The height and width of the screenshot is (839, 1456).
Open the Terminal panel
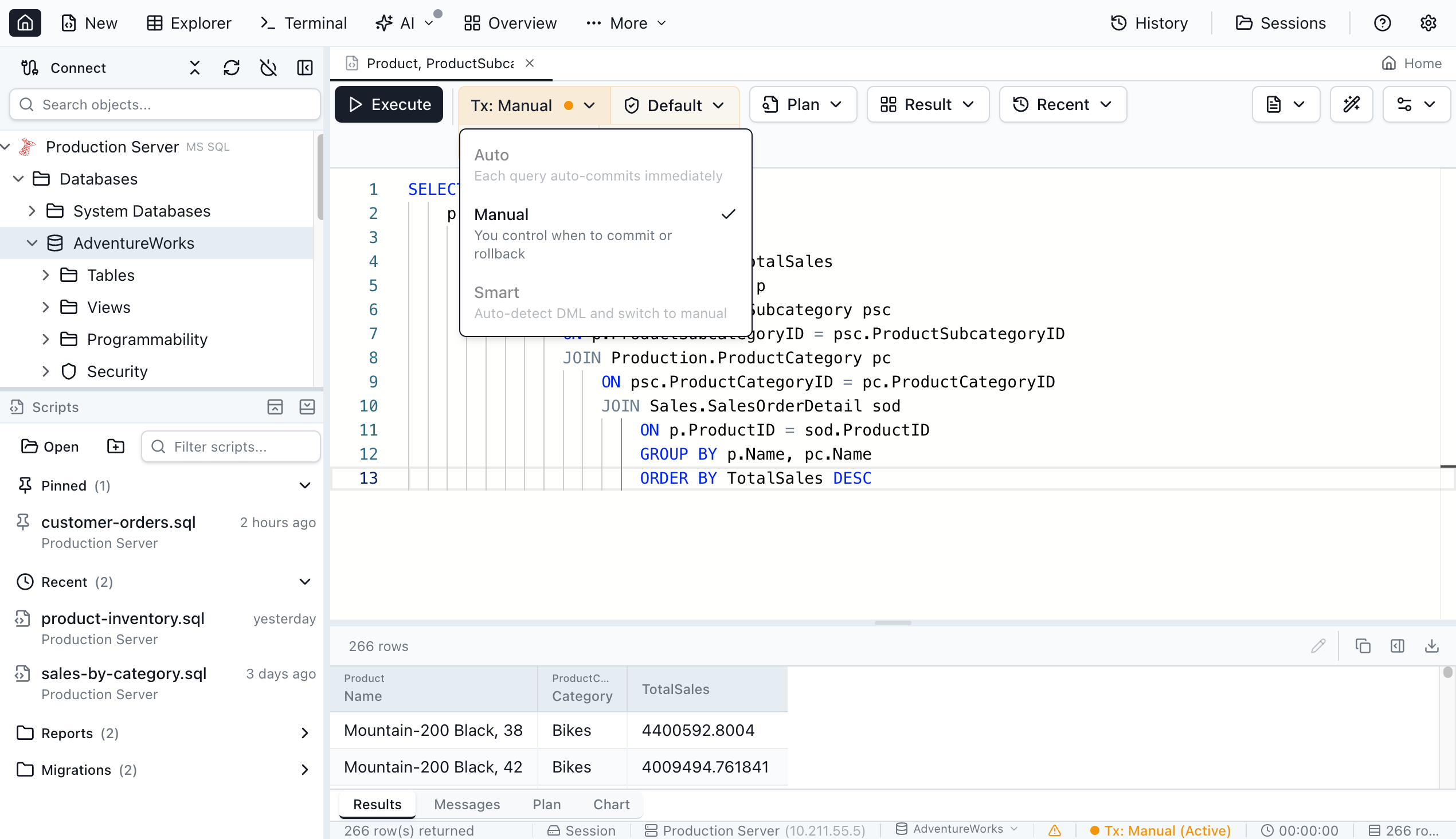coord(303,23)
